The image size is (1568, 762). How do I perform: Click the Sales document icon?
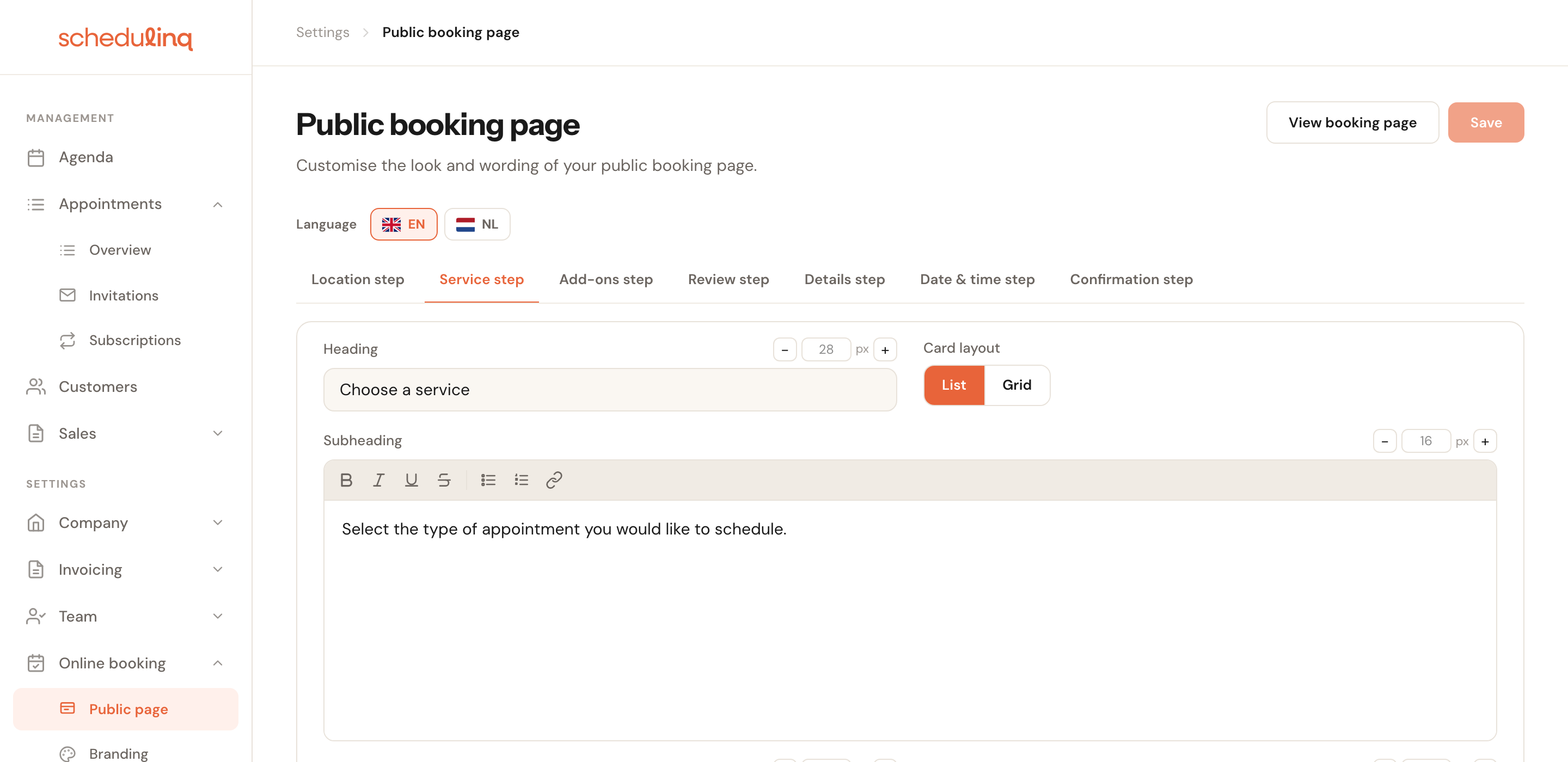[x=36, y=433]
